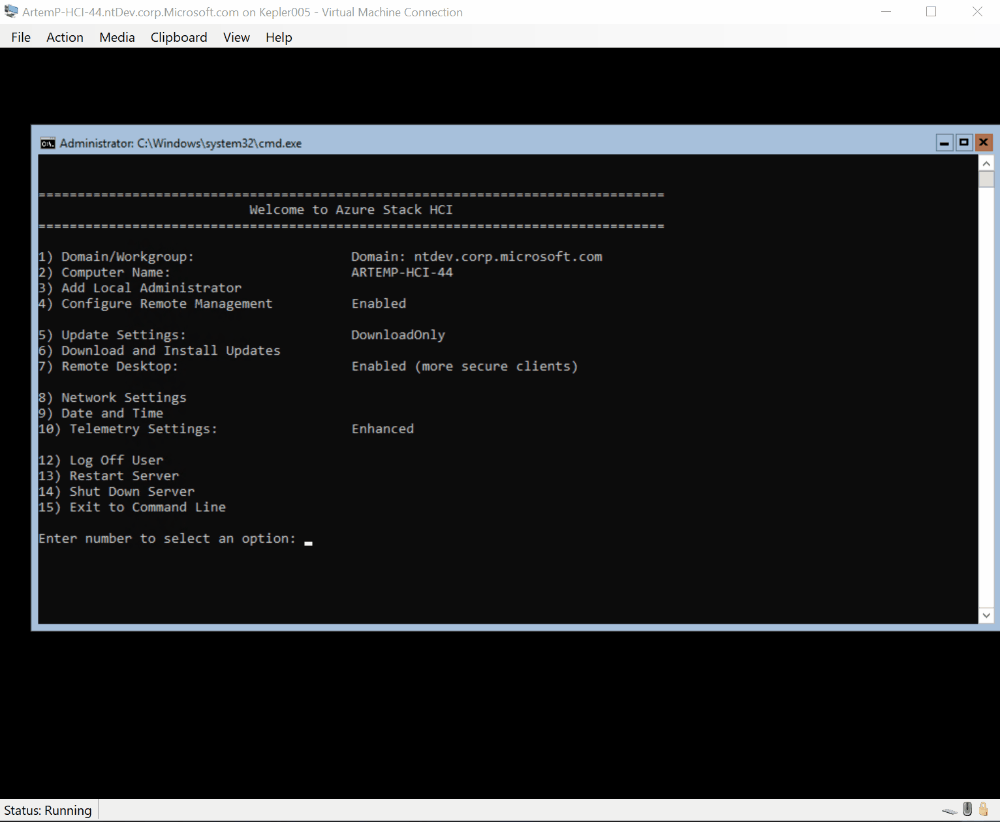
Task: Click the 'Shut Down Server' line
Action: click(x=116, y=492)
